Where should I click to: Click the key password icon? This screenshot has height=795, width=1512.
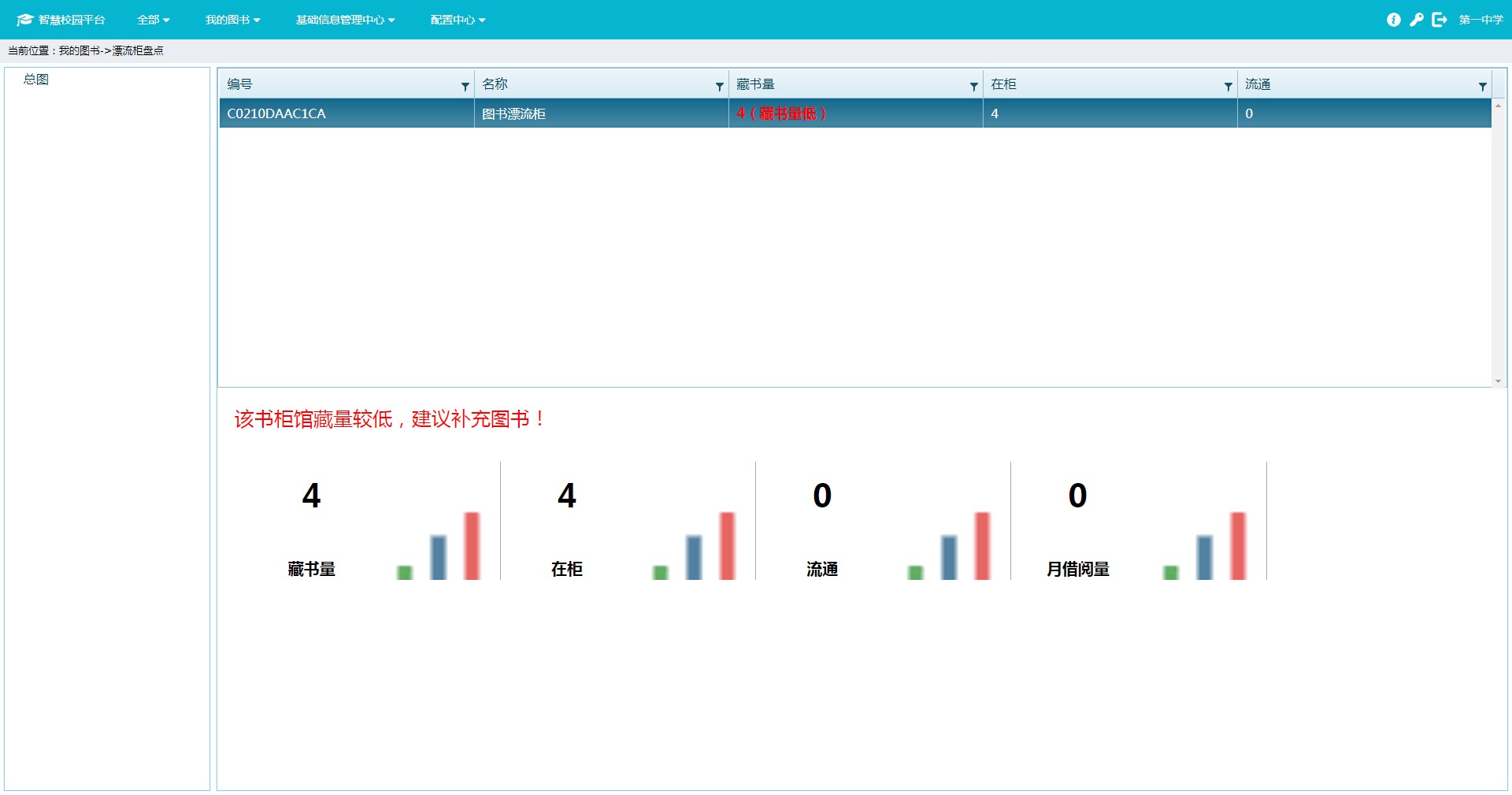pyautogui.click(x=1416, y=20)
